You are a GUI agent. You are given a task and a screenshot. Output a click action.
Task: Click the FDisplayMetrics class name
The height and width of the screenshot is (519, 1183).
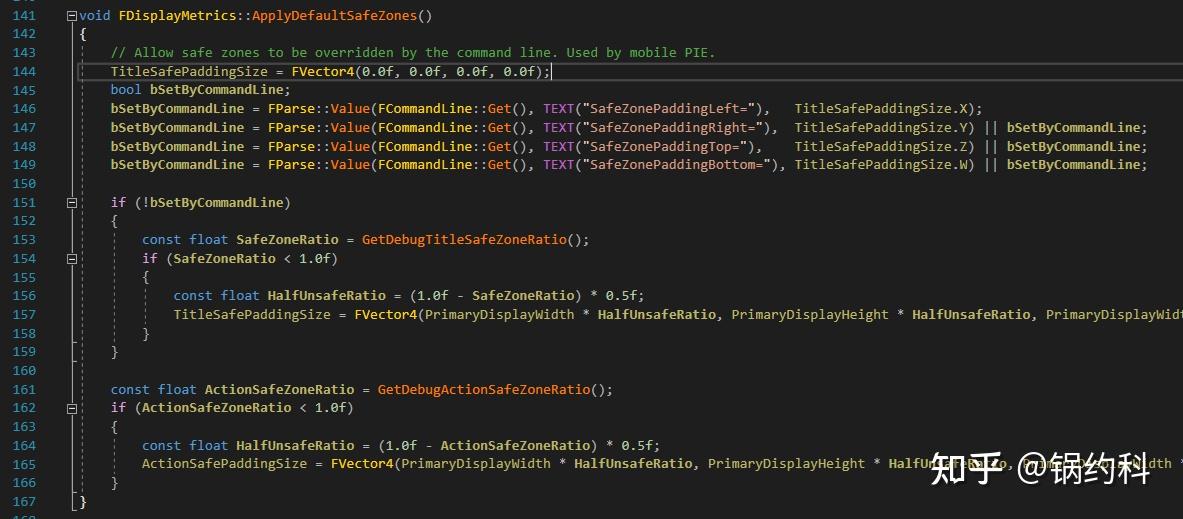(x=177, y=15)
